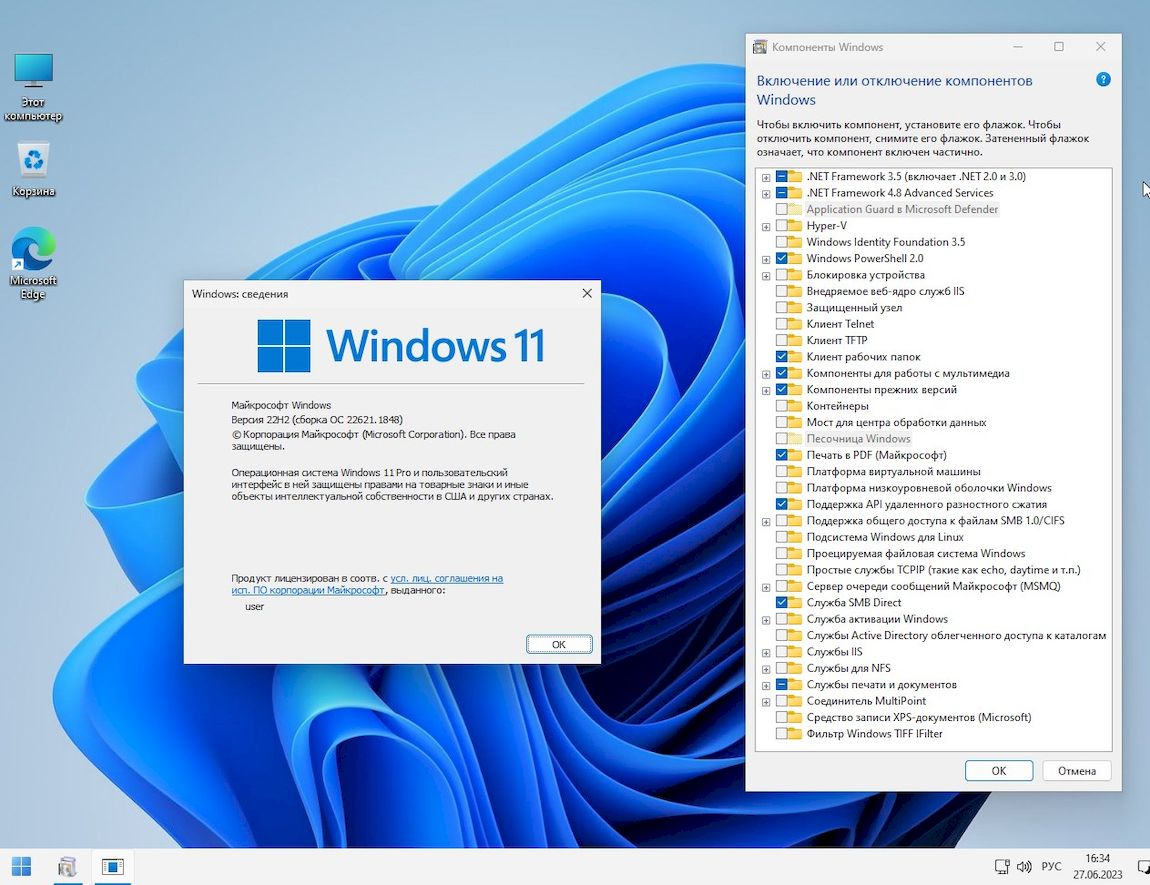Expand Сервер очереди сообщений (MSMQ)
This screenshot has width=1150, height=885.
pos(766,587)
